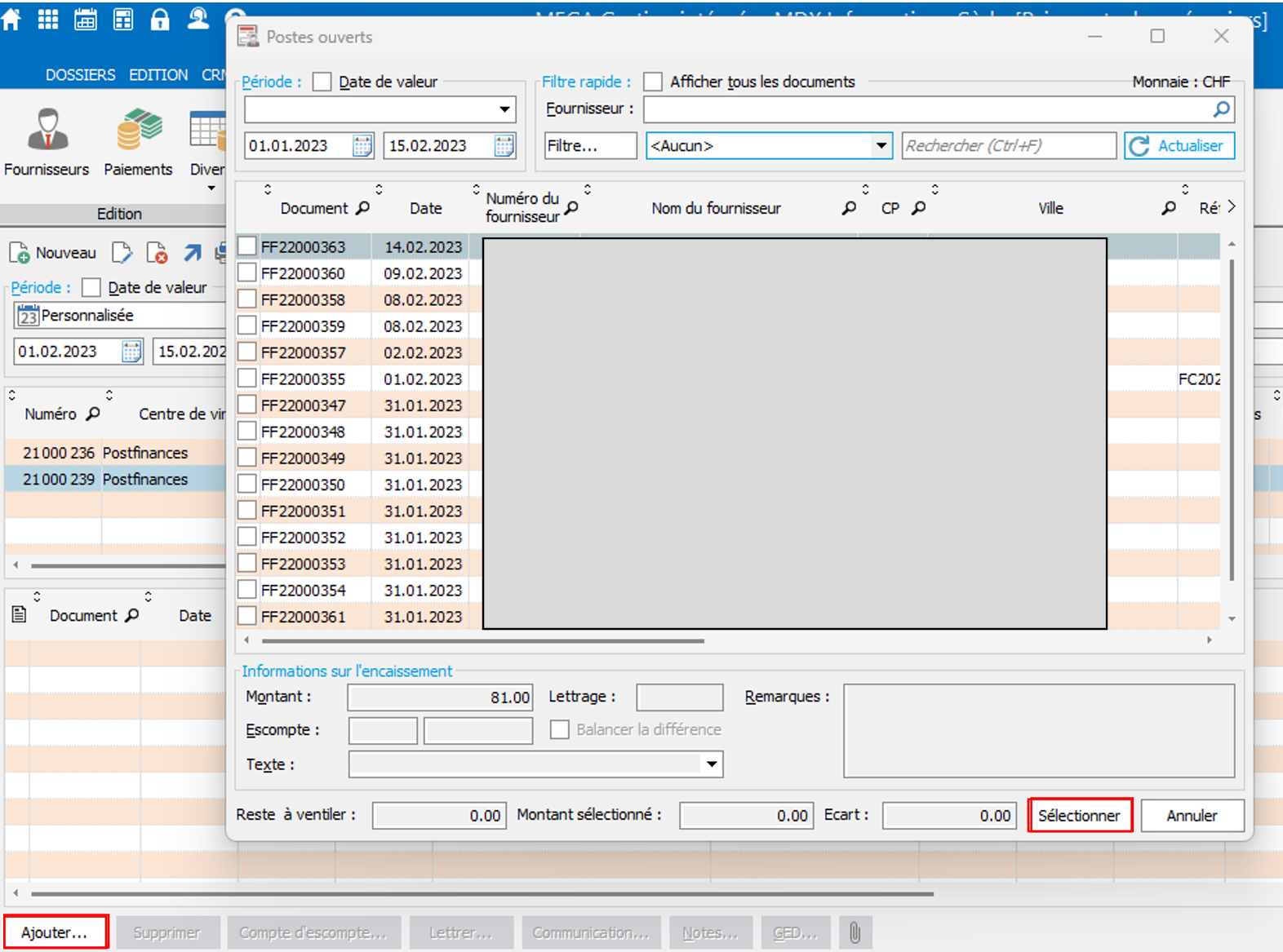Click into the Remarques text area

[1039, 731]
